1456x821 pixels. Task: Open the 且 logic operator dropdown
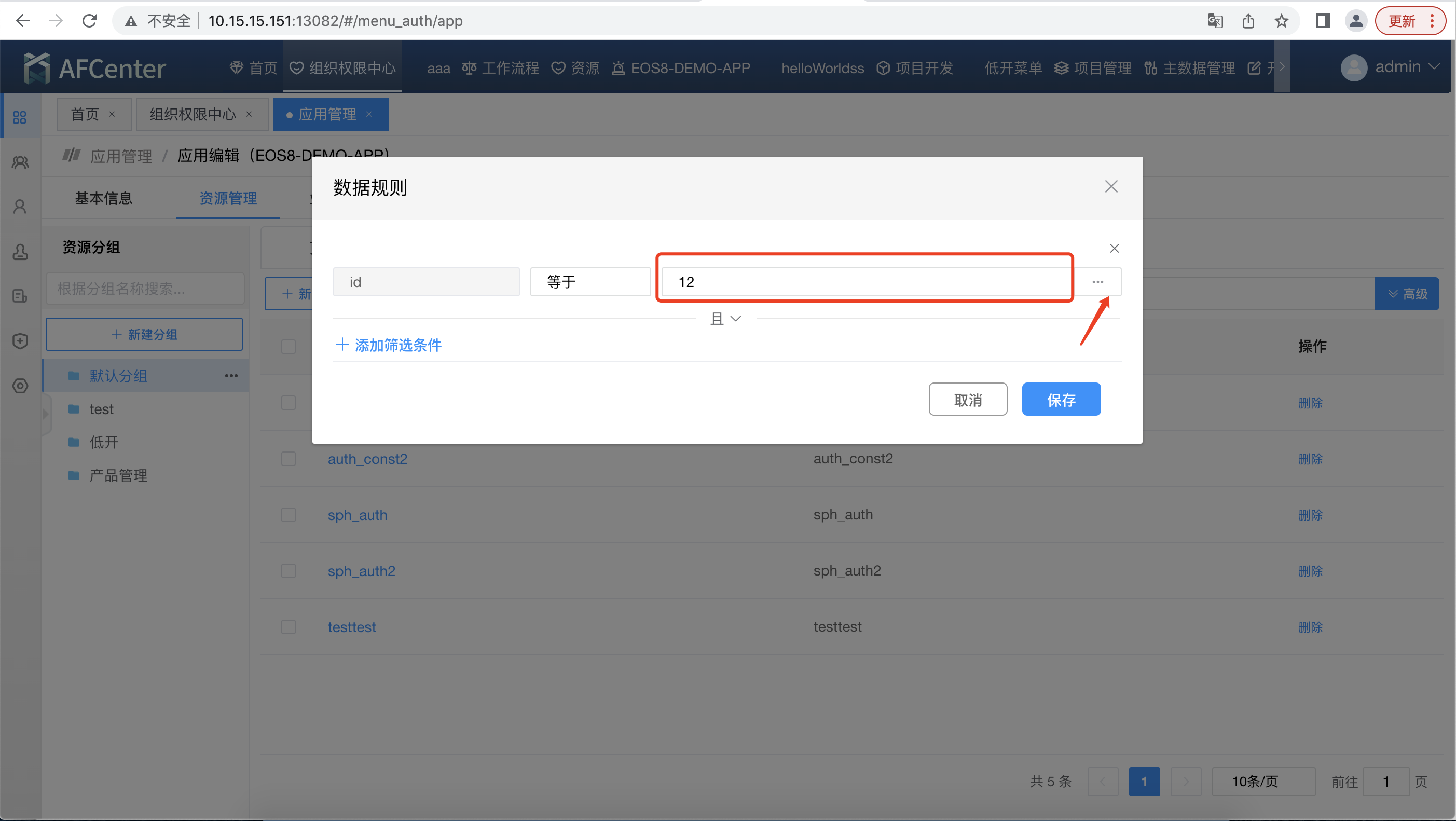726,318
